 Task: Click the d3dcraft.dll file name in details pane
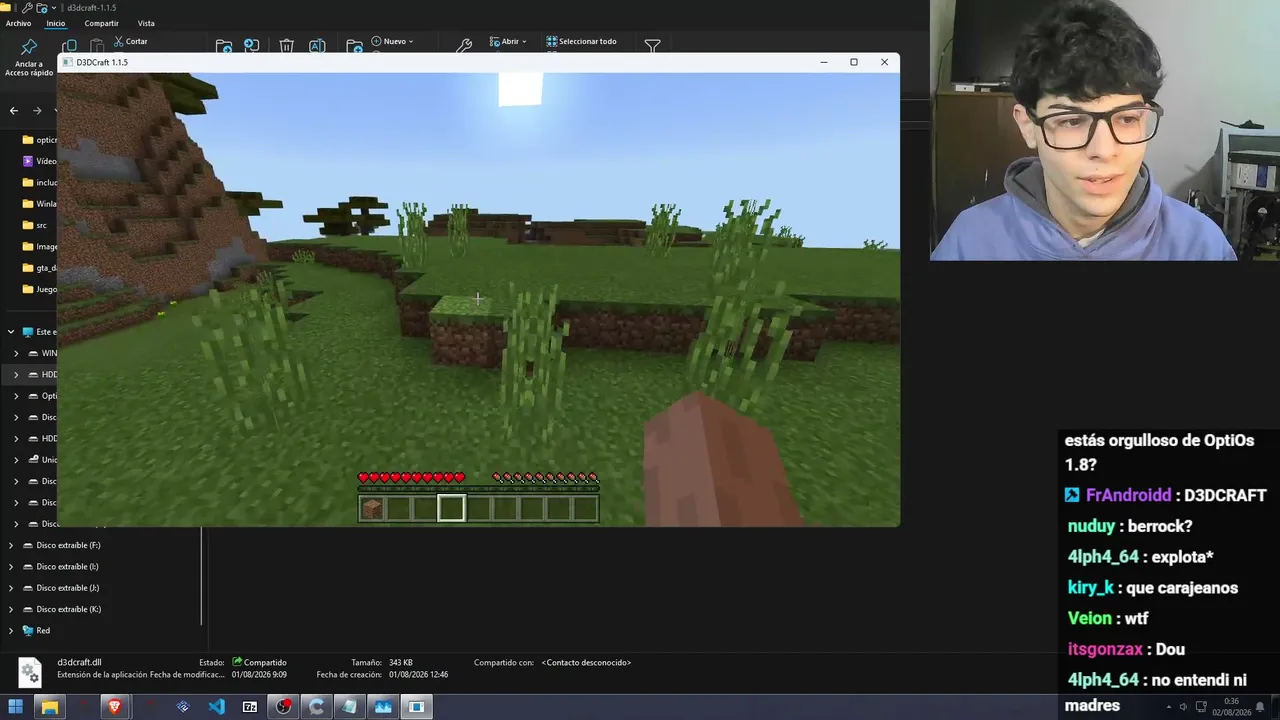coord(79,662)
